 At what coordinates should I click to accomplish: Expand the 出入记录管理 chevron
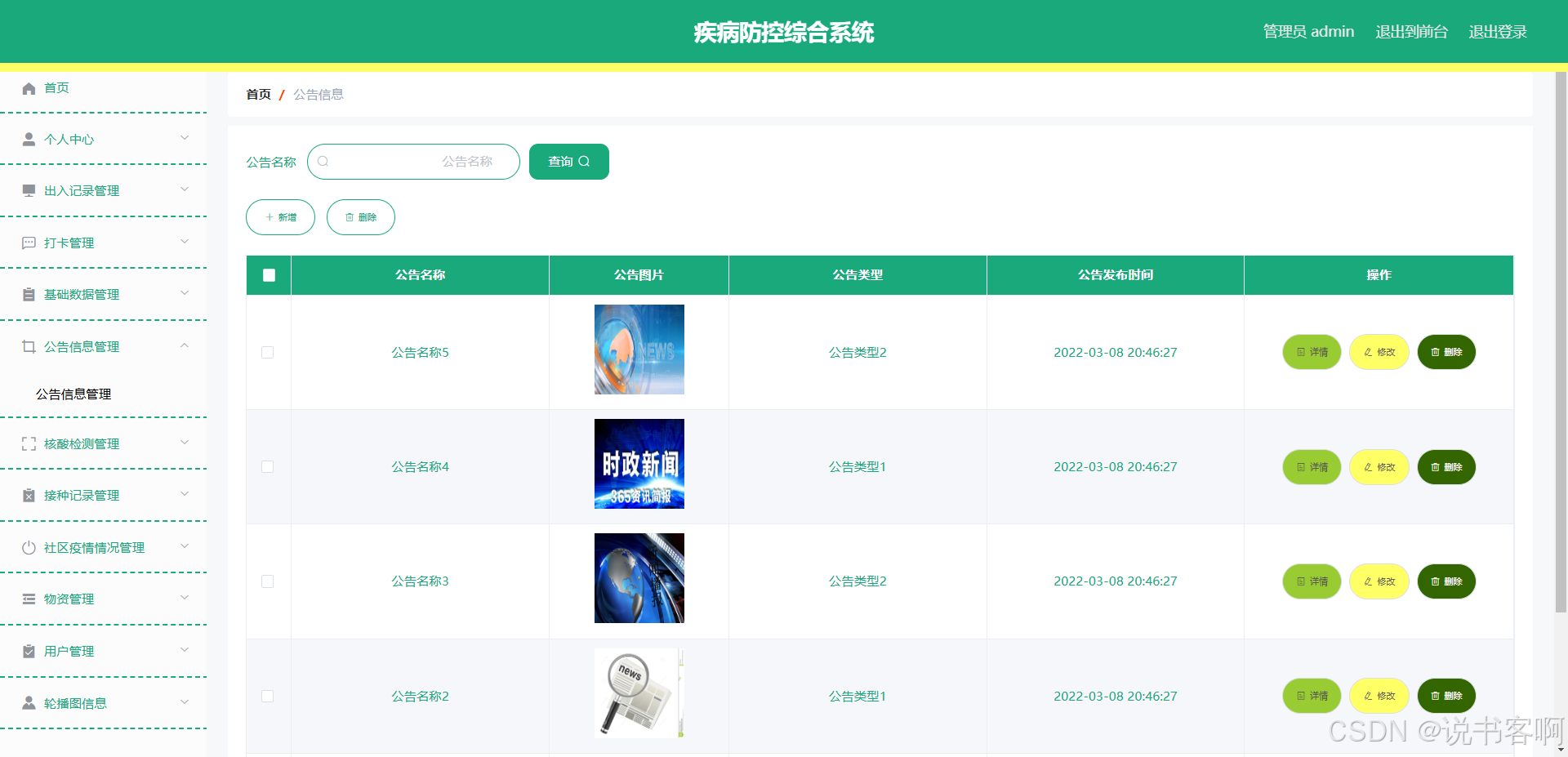point(185,189)
